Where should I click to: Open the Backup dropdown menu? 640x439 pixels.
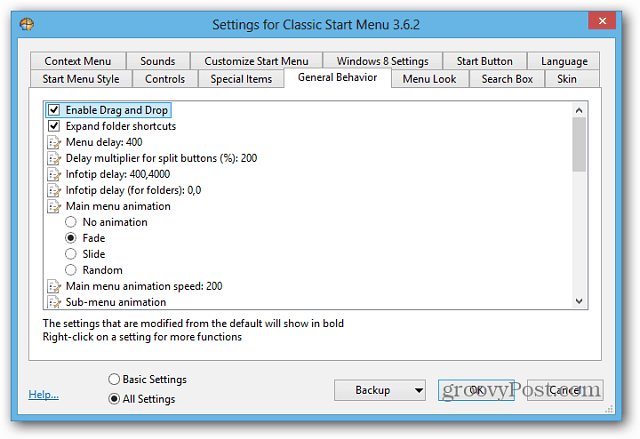[380, 390]
